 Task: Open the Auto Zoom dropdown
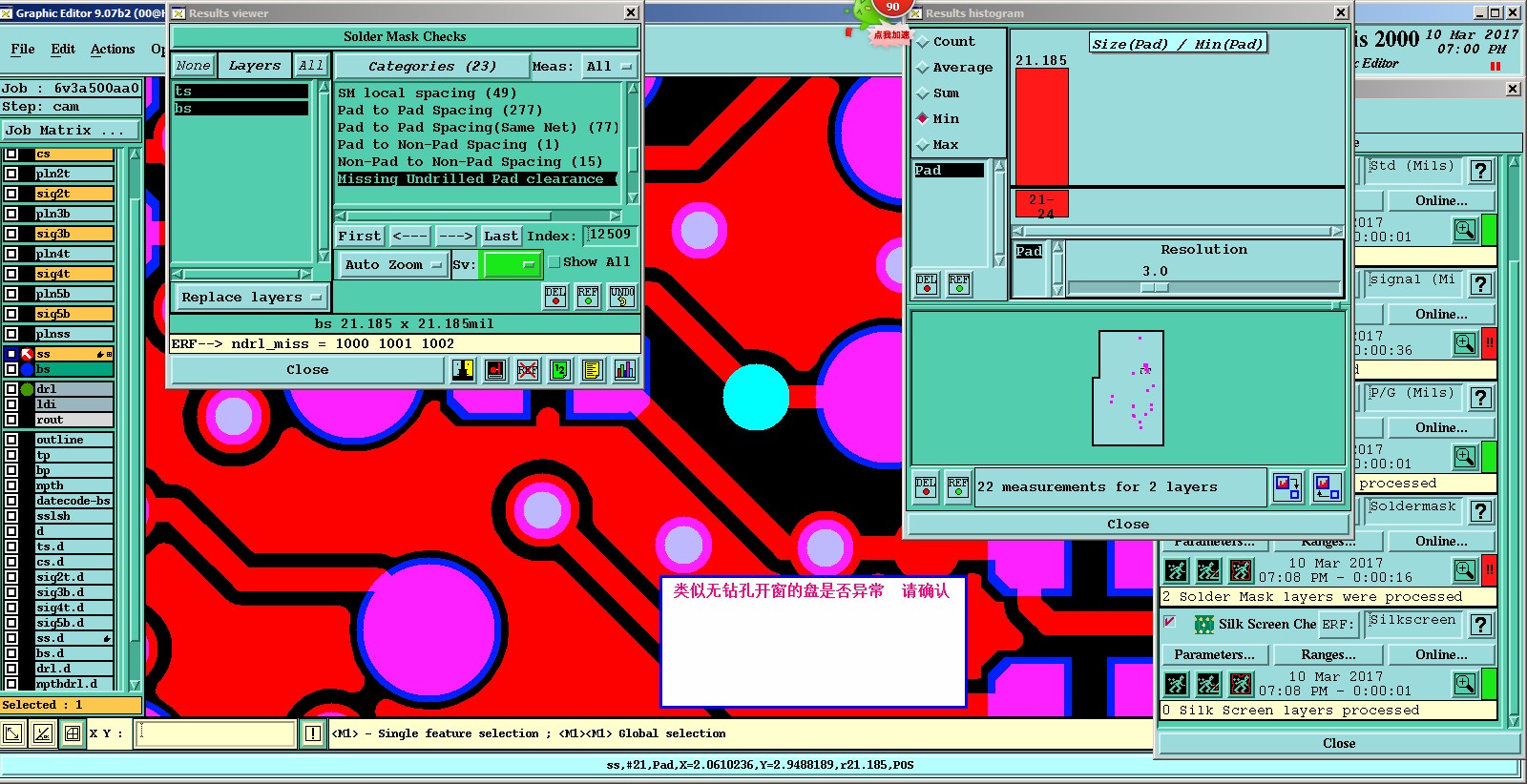point(393,265)
